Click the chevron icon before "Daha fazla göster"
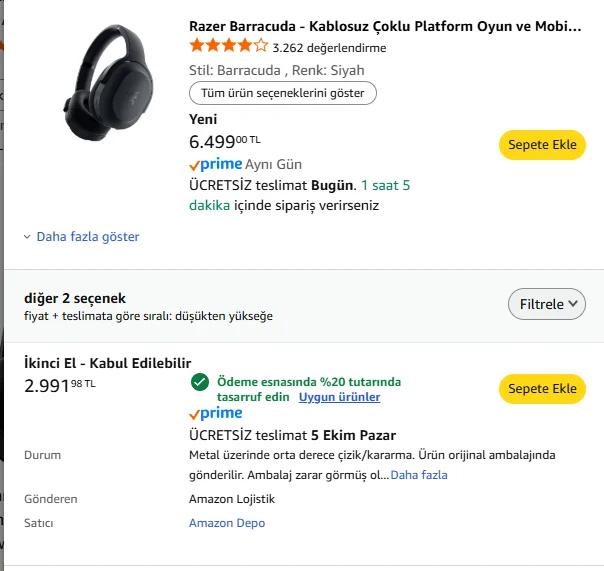604x571 pixels. click(x=27, y=237)
